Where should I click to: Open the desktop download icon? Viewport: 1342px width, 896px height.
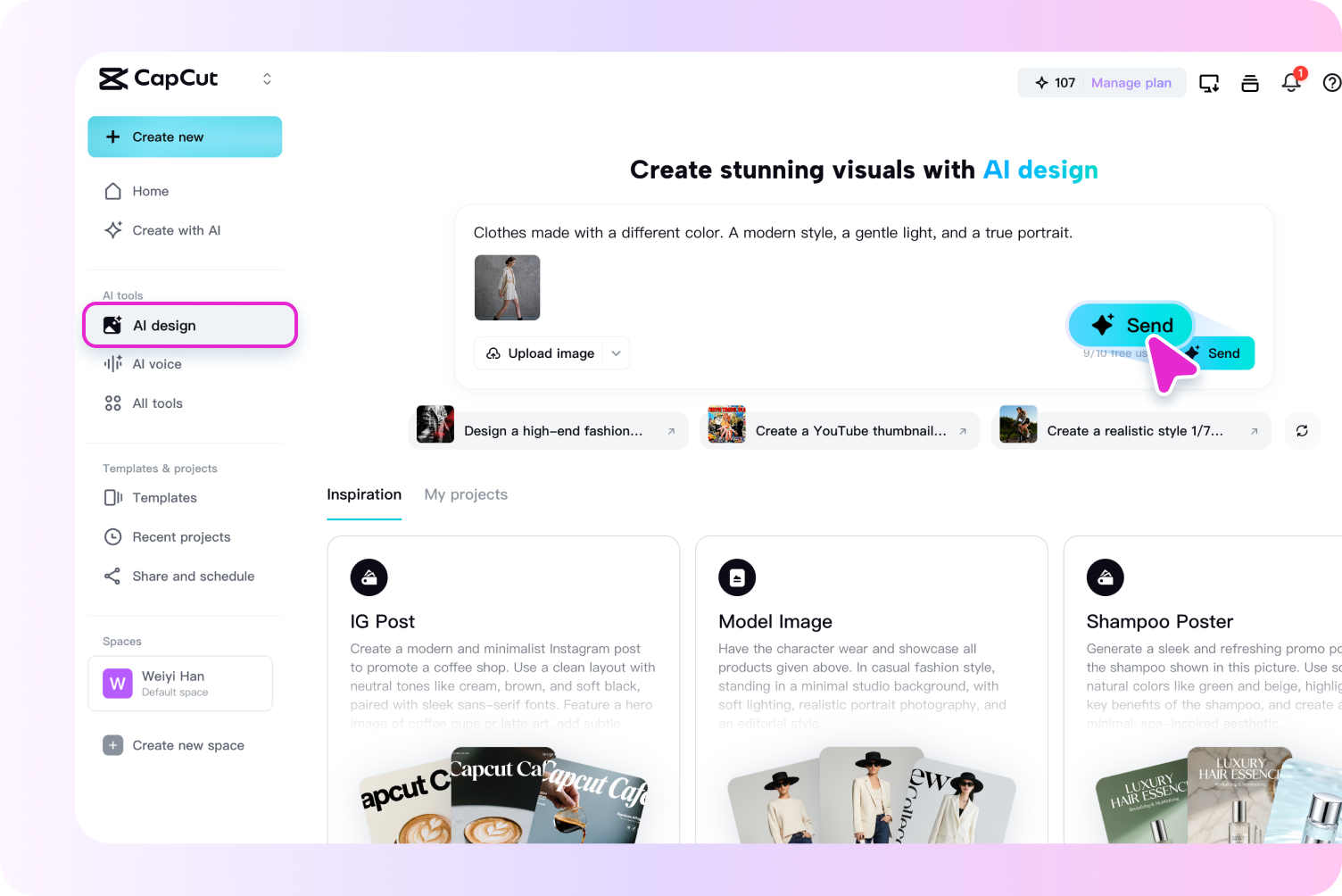1209,83
